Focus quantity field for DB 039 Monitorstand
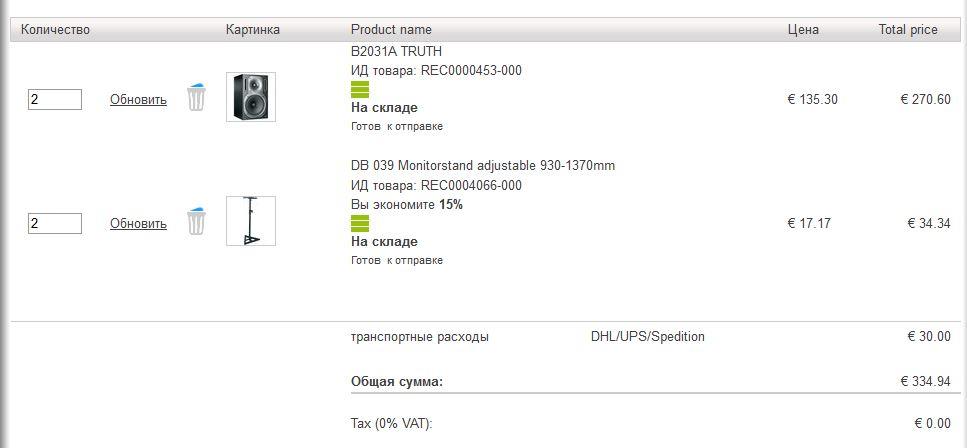The height and width of the screenshot is (448, 967). (55, 223)
